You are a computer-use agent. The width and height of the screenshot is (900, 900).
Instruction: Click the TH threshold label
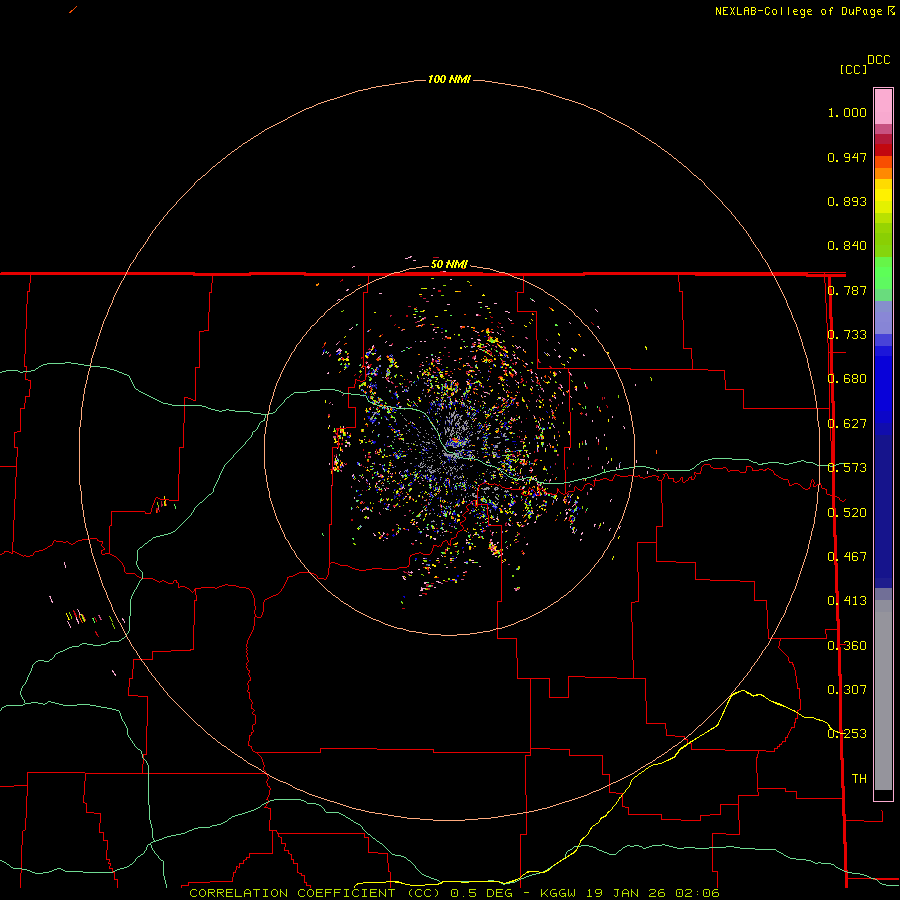[x=859, y=779]
